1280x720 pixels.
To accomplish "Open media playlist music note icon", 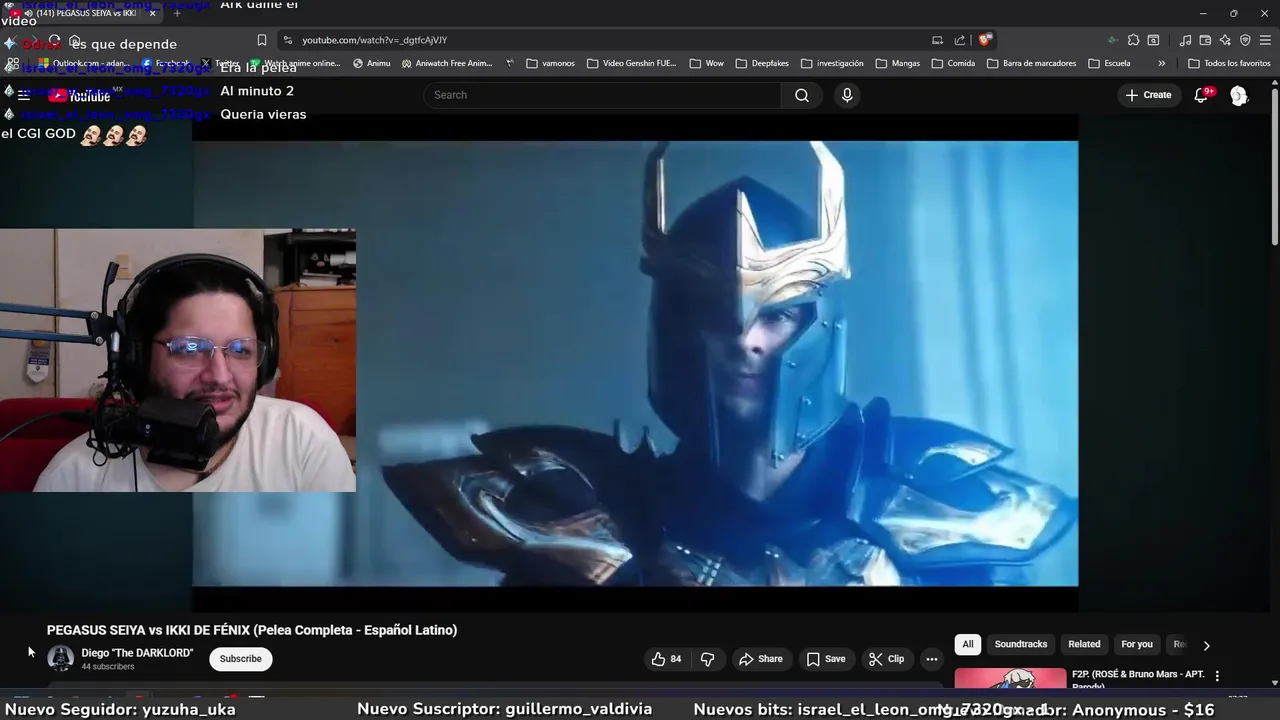I will (x=1185, y=40).
